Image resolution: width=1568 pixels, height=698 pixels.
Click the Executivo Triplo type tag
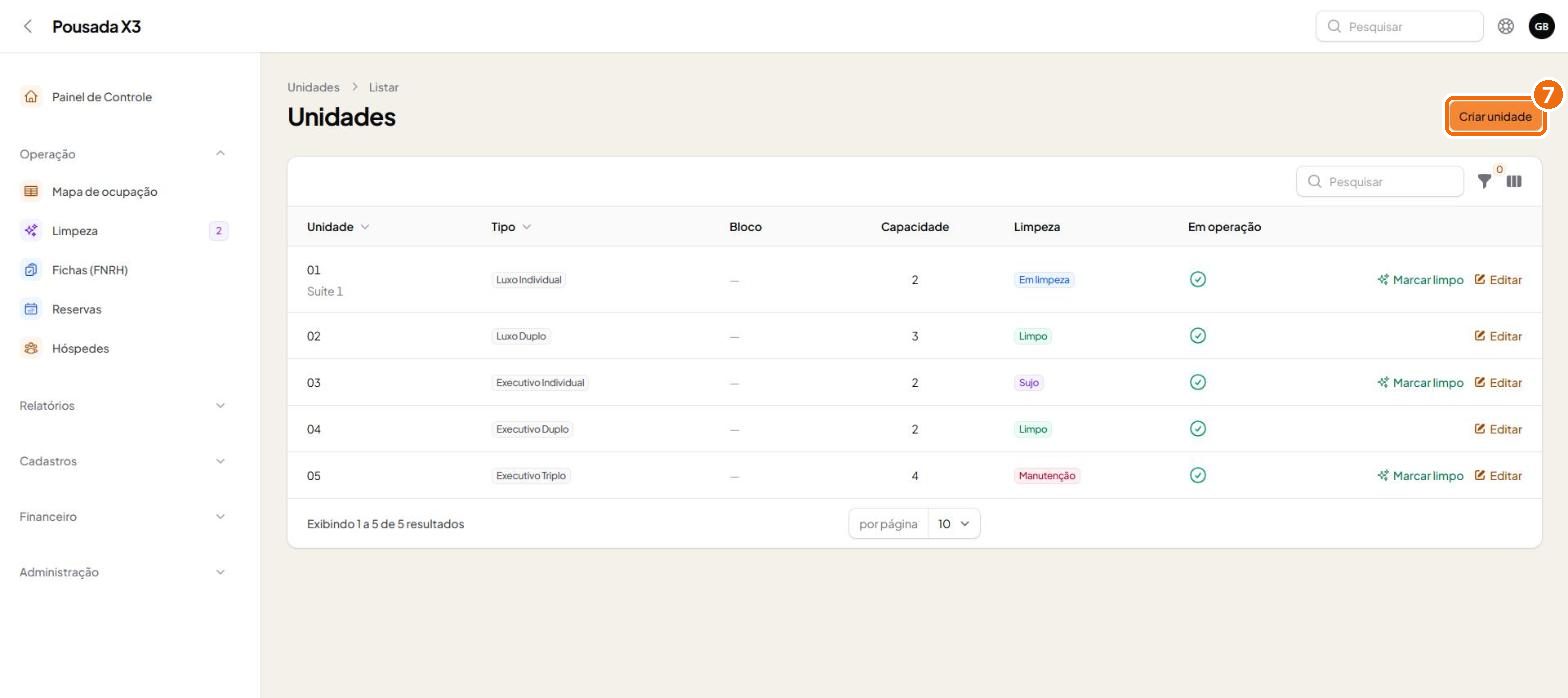(x=531, y=476)
